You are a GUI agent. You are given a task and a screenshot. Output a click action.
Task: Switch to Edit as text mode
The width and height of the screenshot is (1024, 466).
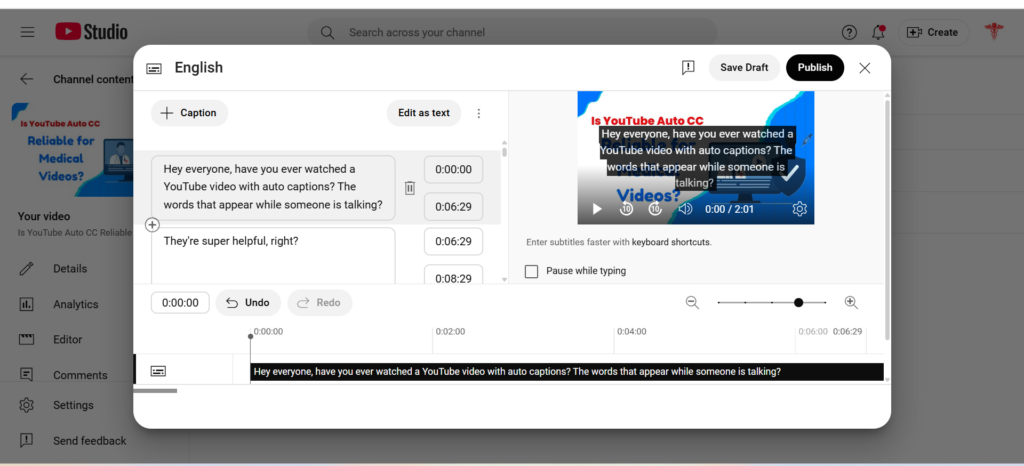coord(424,113)
